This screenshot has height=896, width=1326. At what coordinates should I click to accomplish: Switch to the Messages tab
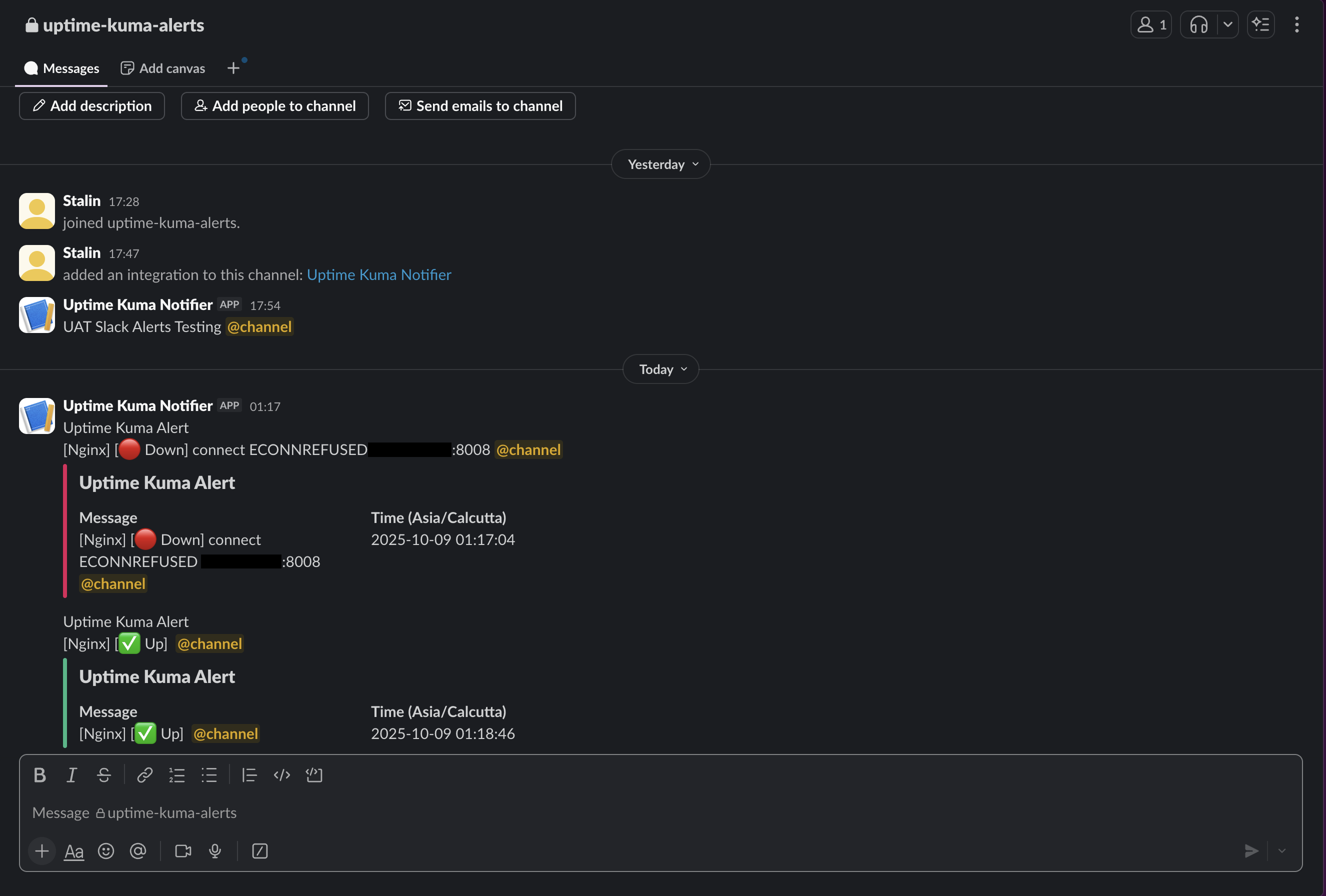(61, 68)
